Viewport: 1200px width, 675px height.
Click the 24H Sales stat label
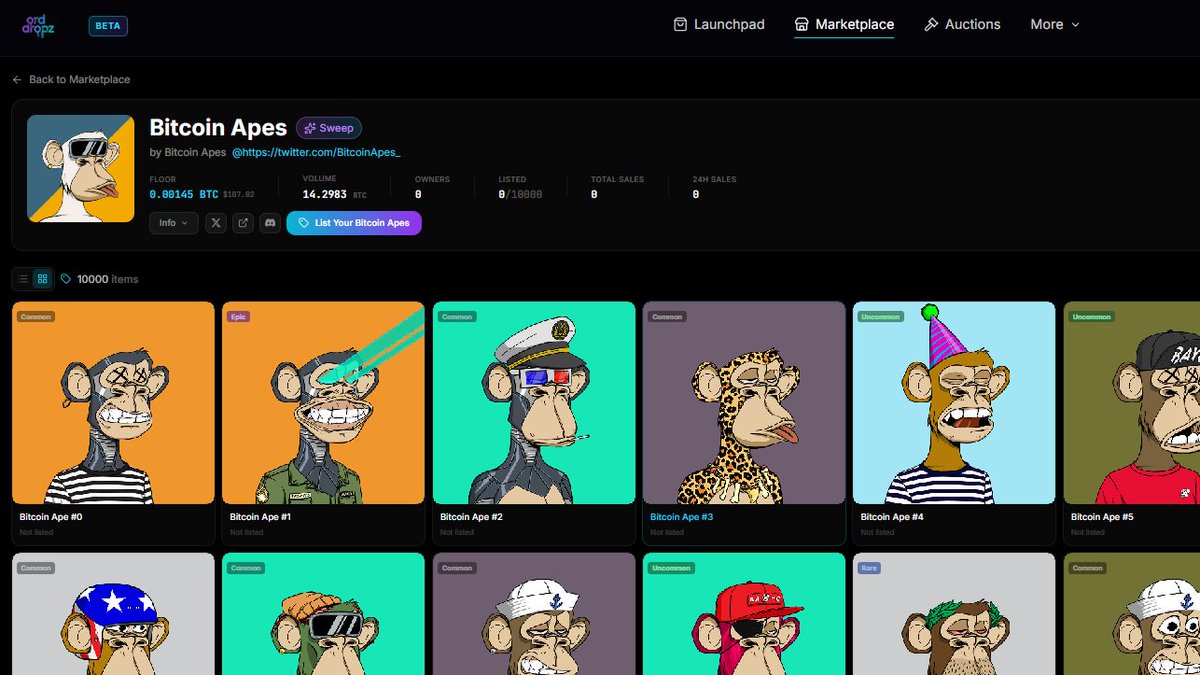pos(714,179)
